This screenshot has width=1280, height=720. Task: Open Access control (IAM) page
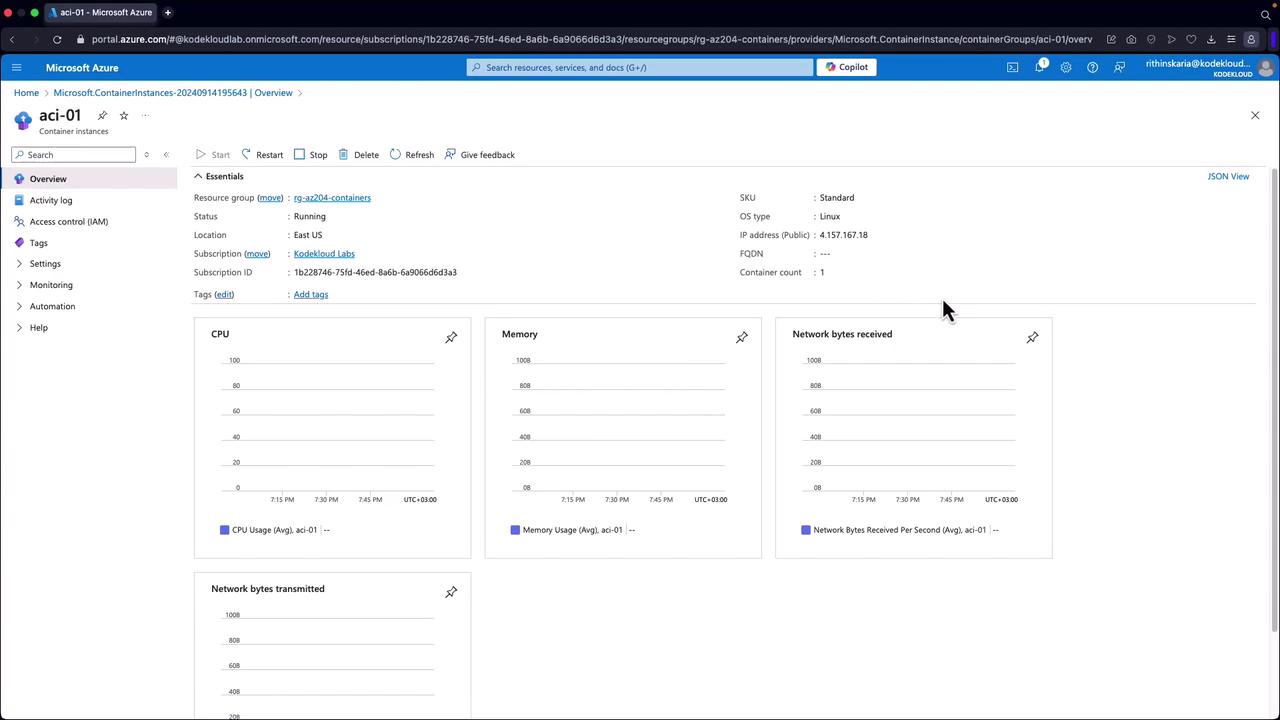[68, 222]
